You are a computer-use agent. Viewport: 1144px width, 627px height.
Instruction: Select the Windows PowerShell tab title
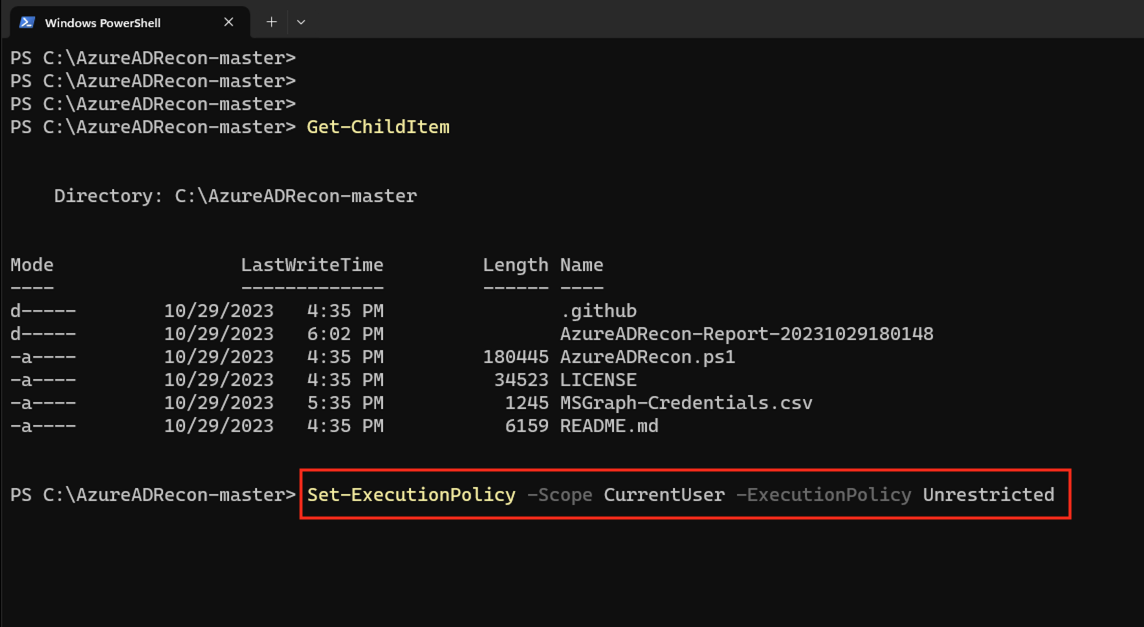pos(102,22)
